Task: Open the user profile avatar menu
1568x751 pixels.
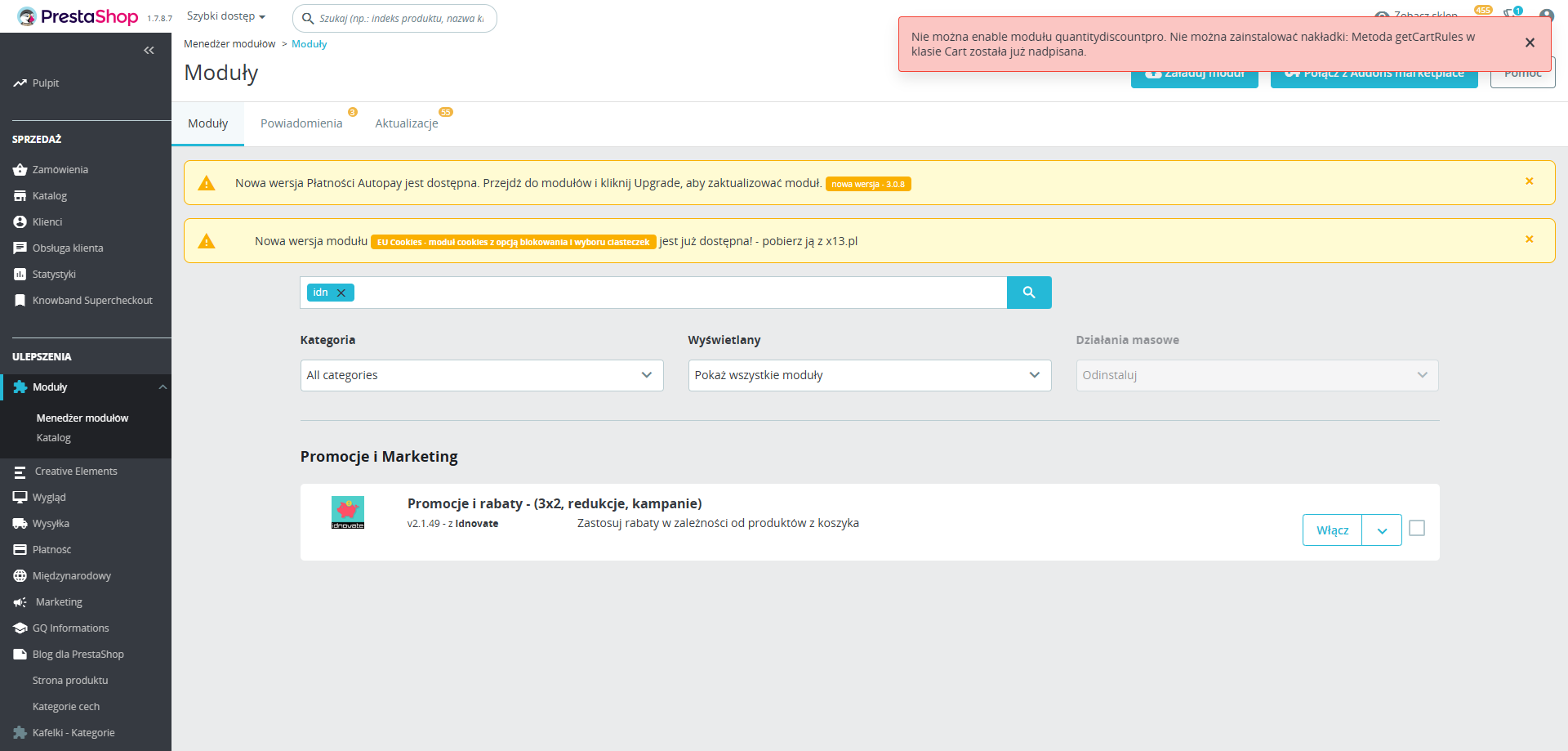Action: point(1546,16)
